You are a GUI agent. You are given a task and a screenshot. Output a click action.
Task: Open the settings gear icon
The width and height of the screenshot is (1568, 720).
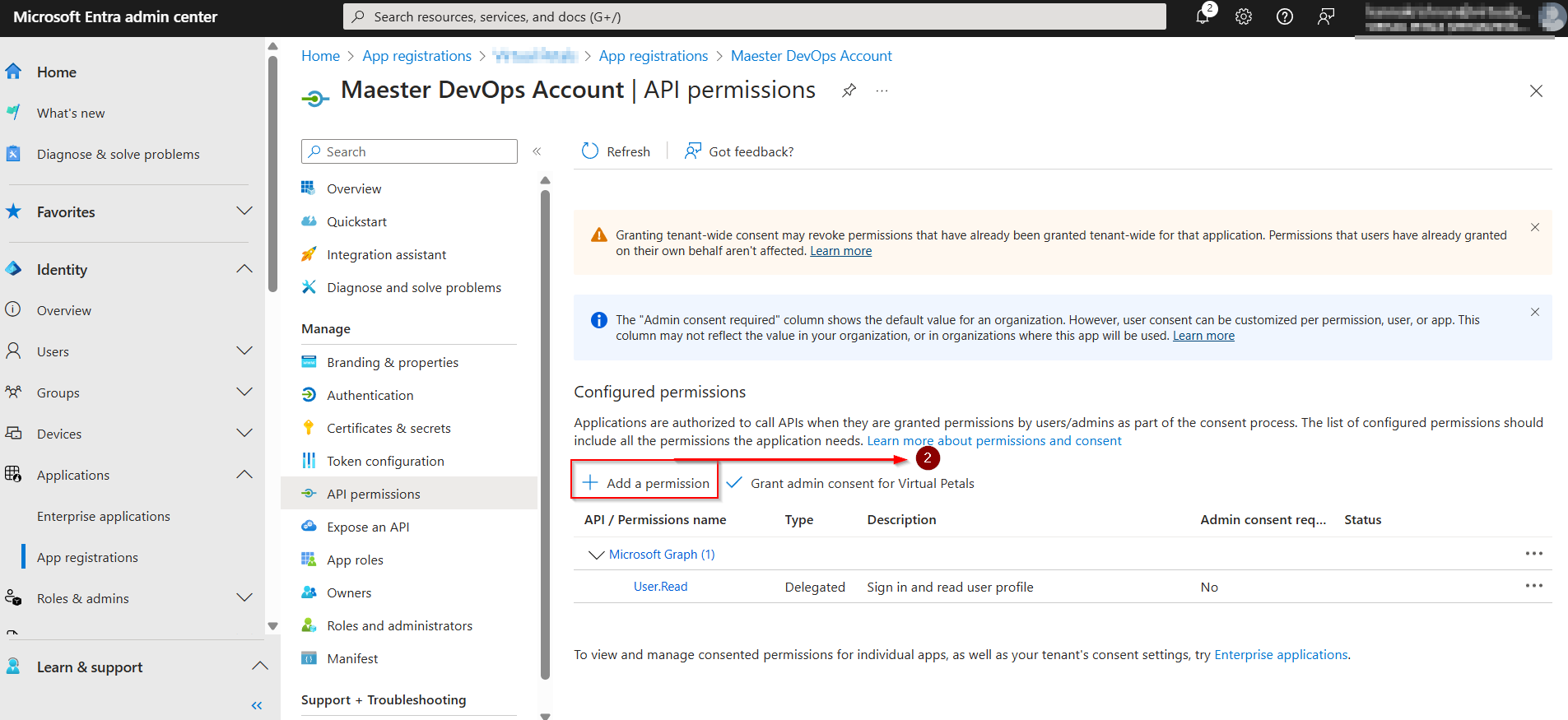1244,16
